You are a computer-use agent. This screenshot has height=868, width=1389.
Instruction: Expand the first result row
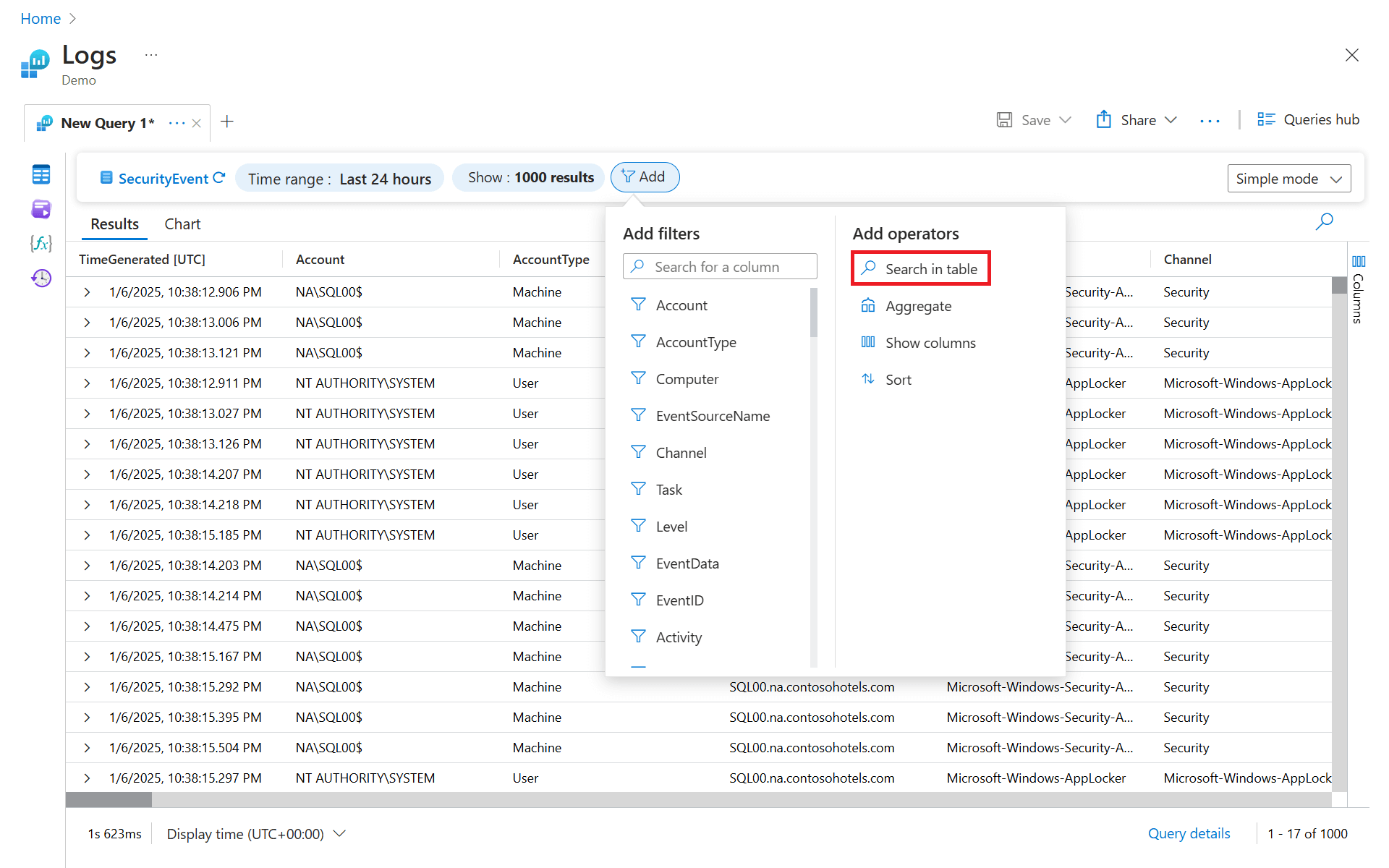87,292
